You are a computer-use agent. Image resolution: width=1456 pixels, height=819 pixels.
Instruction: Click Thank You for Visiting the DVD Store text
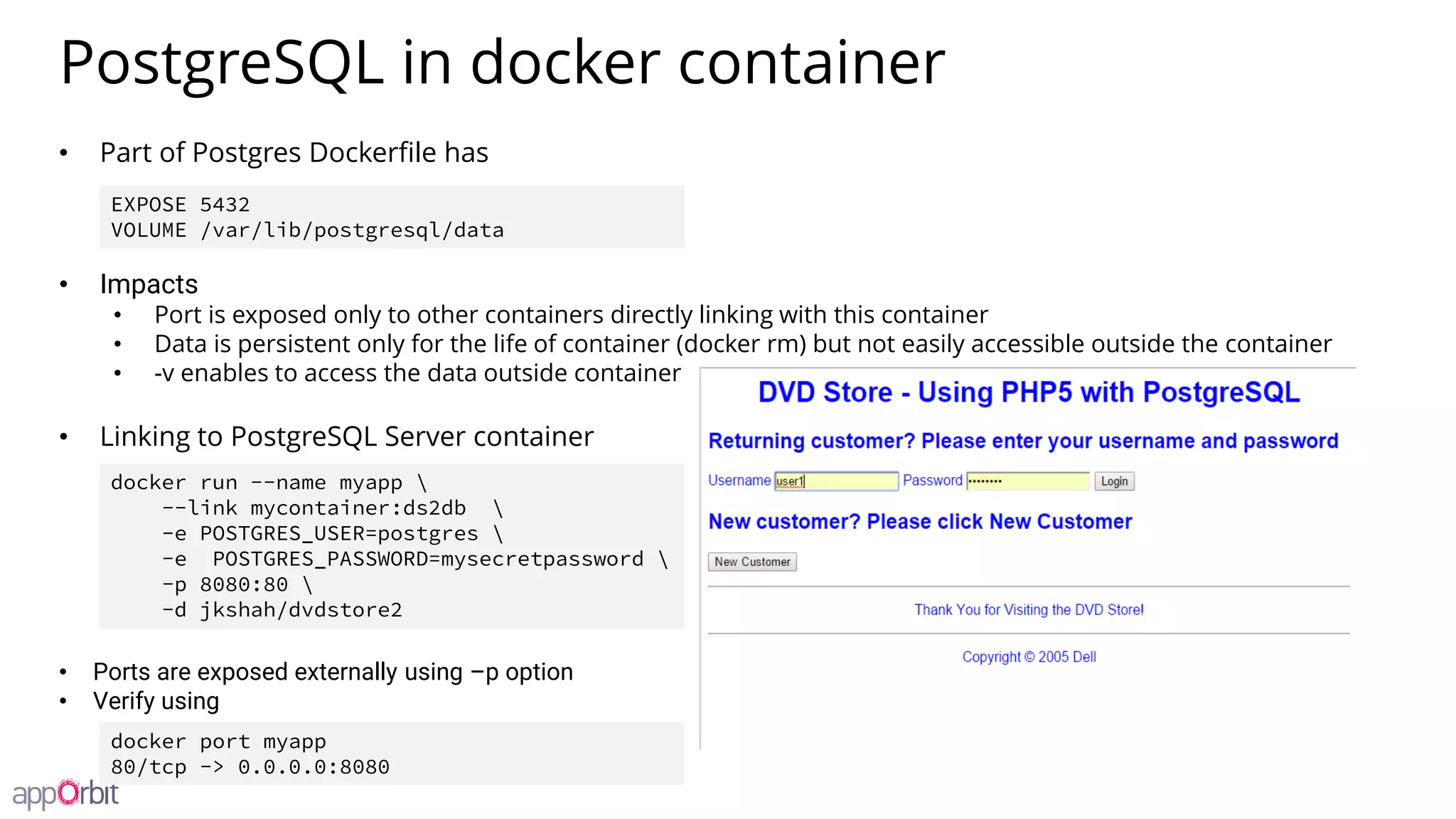[x=1029, y=610]
